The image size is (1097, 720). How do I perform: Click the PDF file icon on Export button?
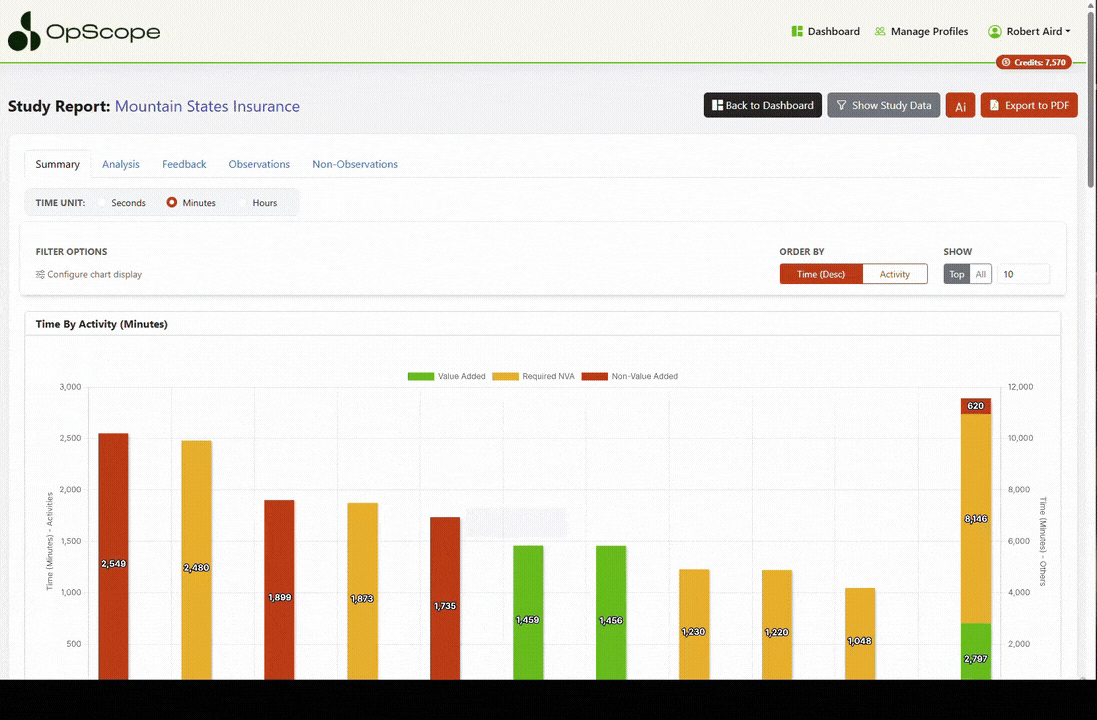(x=994, y=106)
